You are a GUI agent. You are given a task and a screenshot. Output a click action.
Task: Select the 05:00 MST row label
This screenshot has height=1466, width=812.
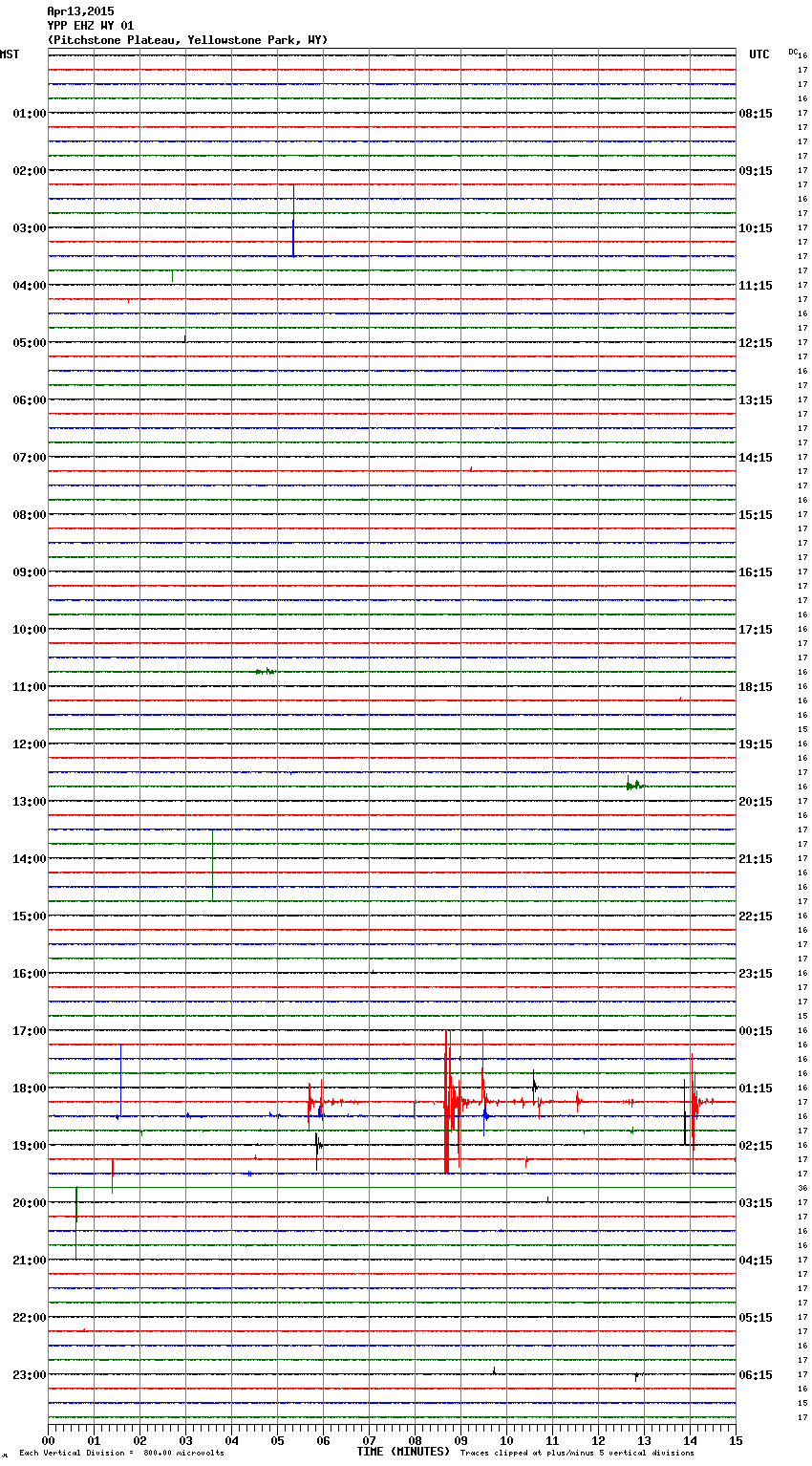tap(30, 343)
